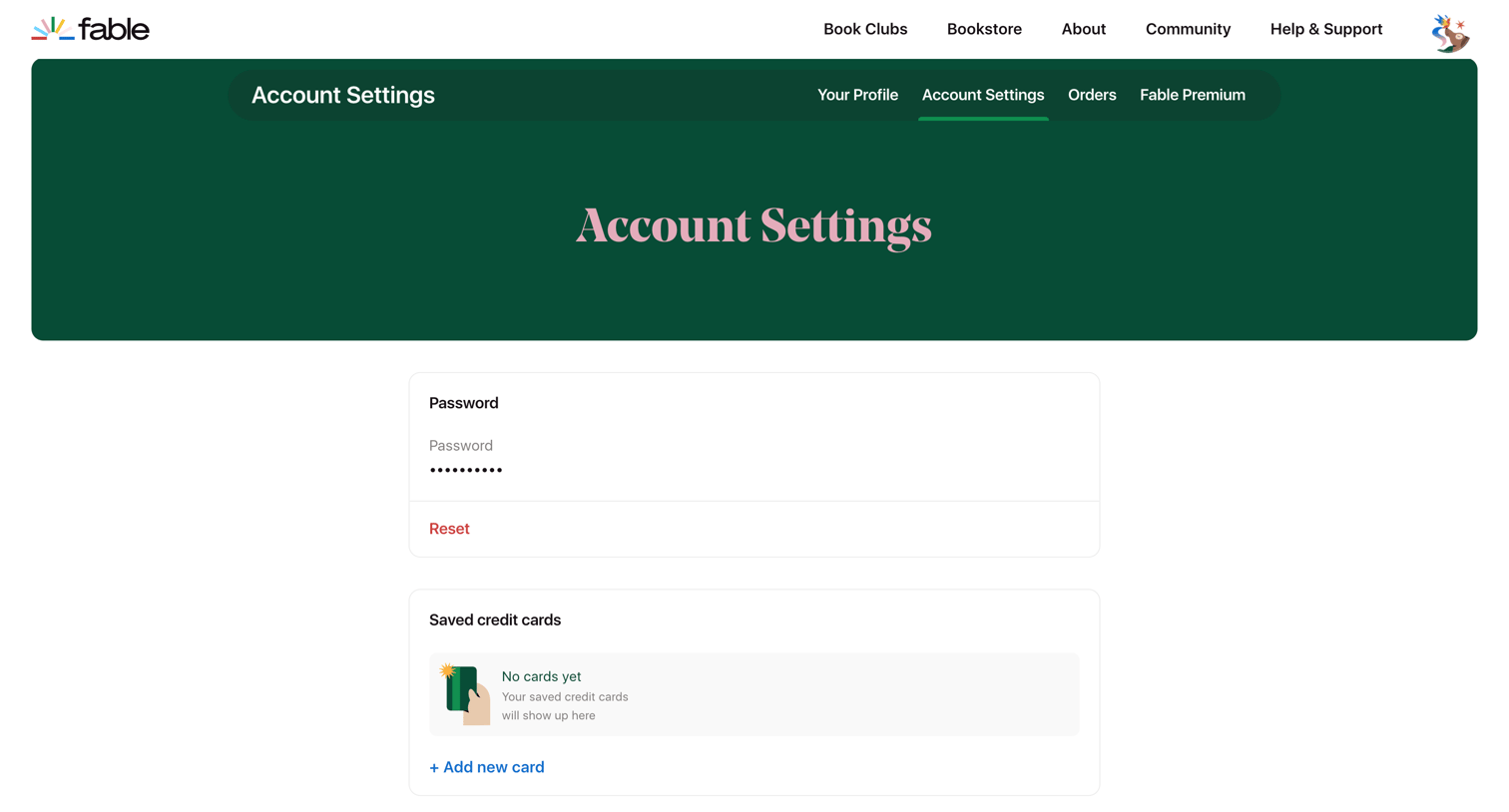Open Help & Support
The height and width of the screenshot is (812, 1509).
coord(1326,29)
